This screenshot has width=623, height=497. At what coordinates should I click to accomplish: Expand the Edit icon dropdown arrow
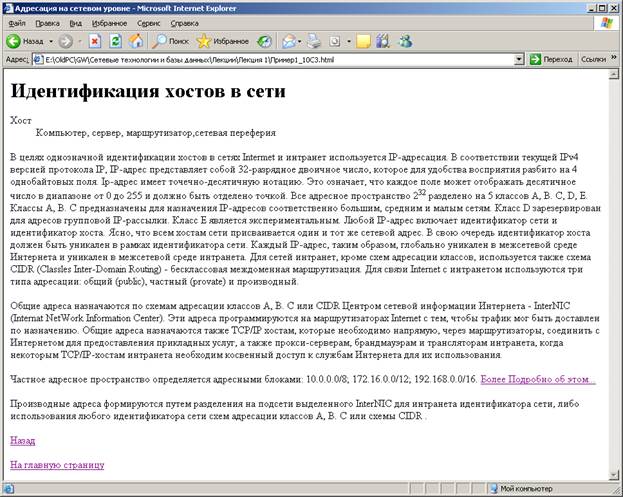[349, 41]
